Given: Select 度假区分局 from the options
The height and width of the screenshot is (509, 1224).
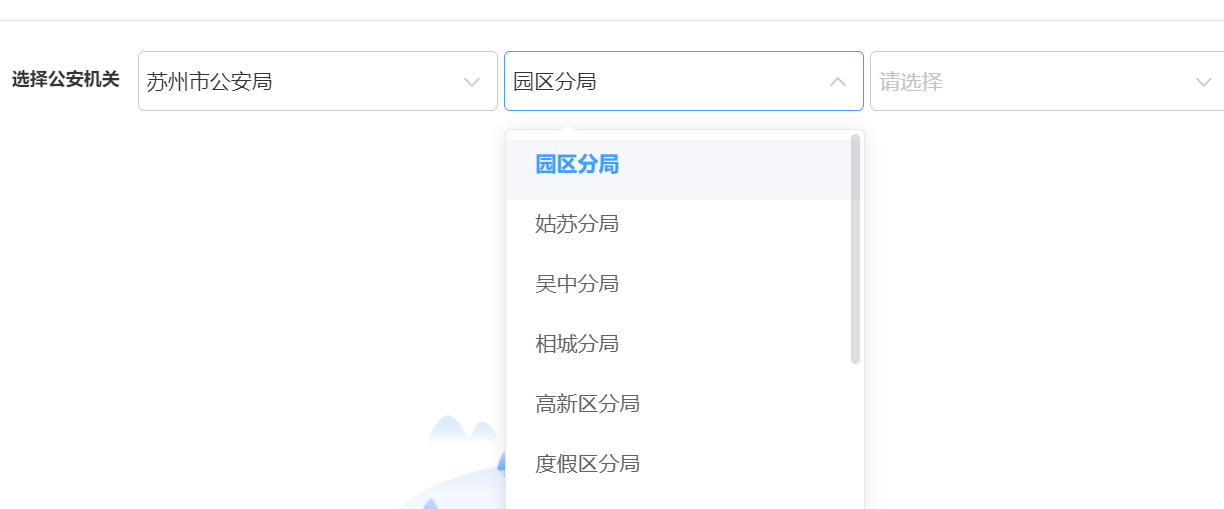Looking at the screenshot, I should click(587, 464).
